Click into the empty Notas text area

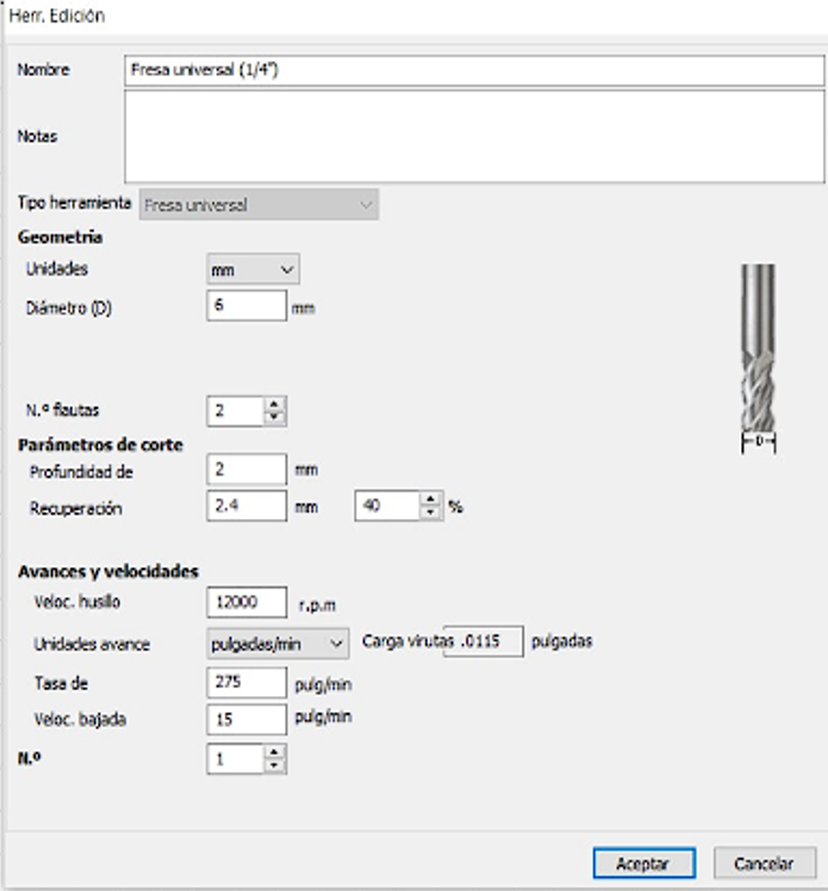pos(475,136)
